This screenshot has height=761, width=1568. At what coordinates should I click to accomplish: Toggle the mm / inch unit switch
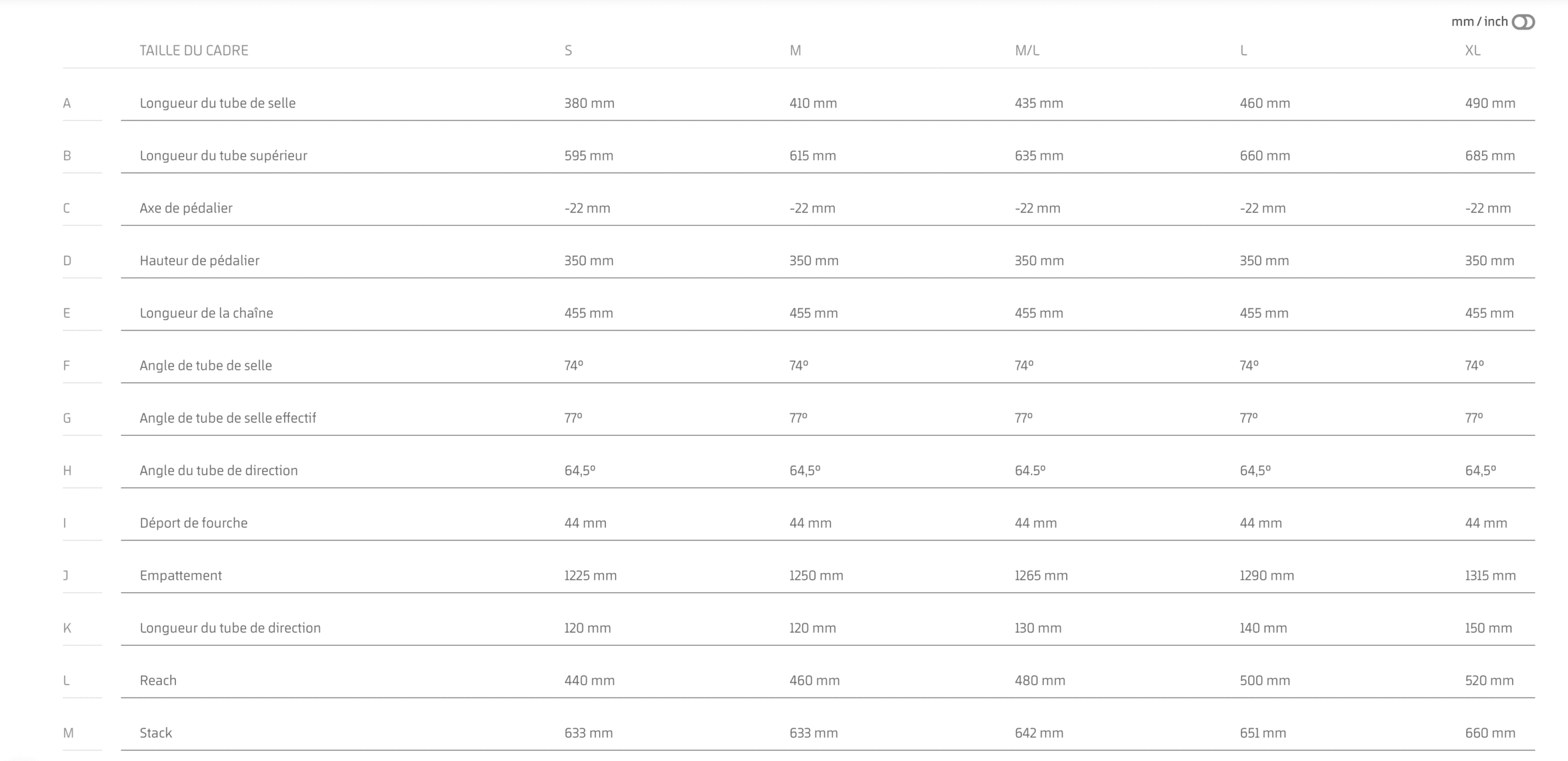pyautogui.click(x=1523, y=23)
